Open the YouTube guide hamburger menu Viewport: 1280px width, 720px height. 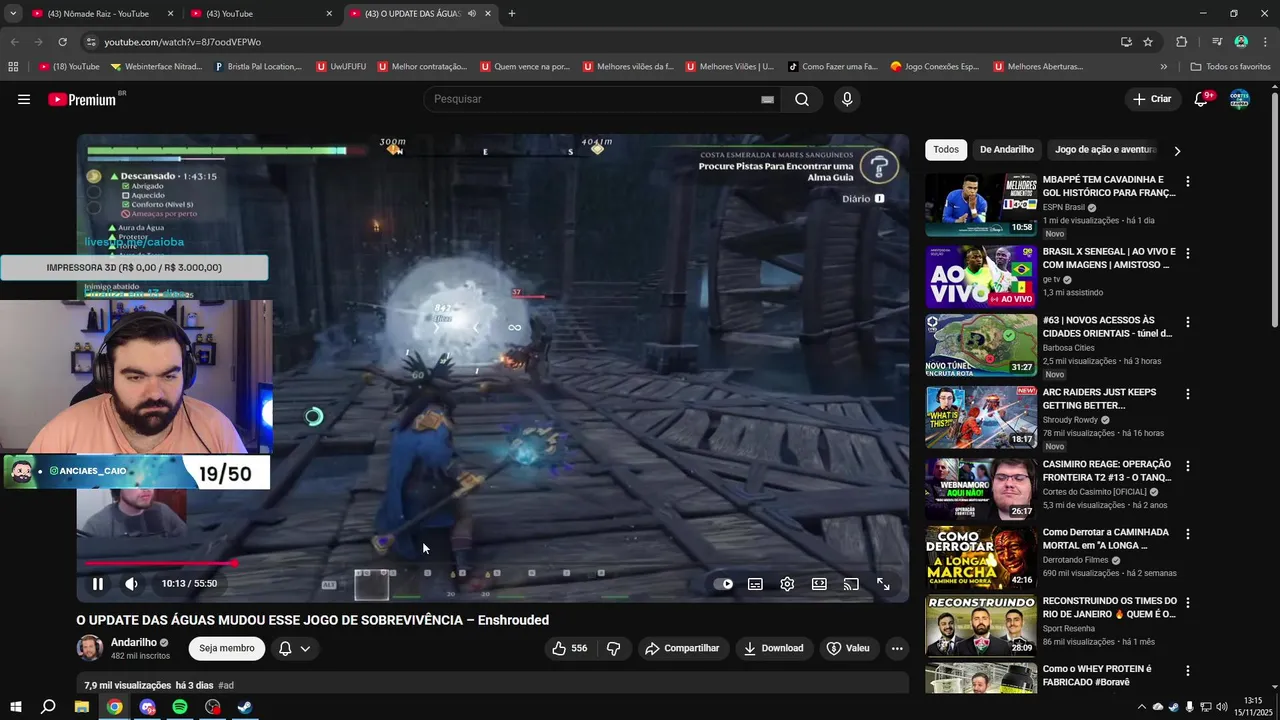point(24,99)
